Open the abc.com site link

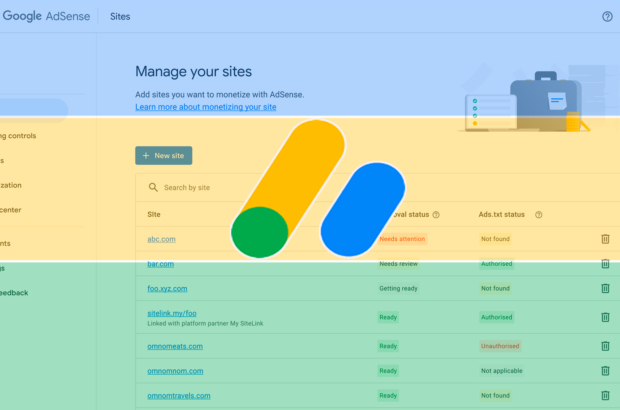(161, 239)
